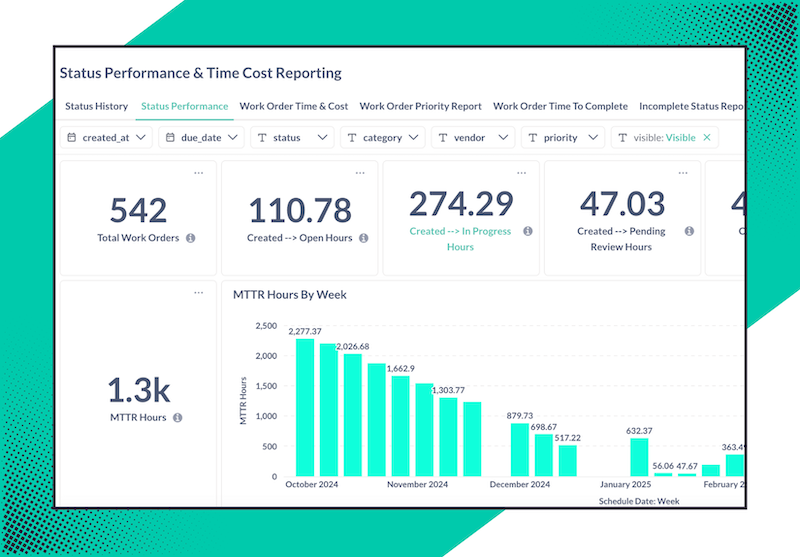The height and width of the screenshot is (557, 800).
Task: Click info icon beside Created --> Open Hours
Action: [x=363, y=239]
